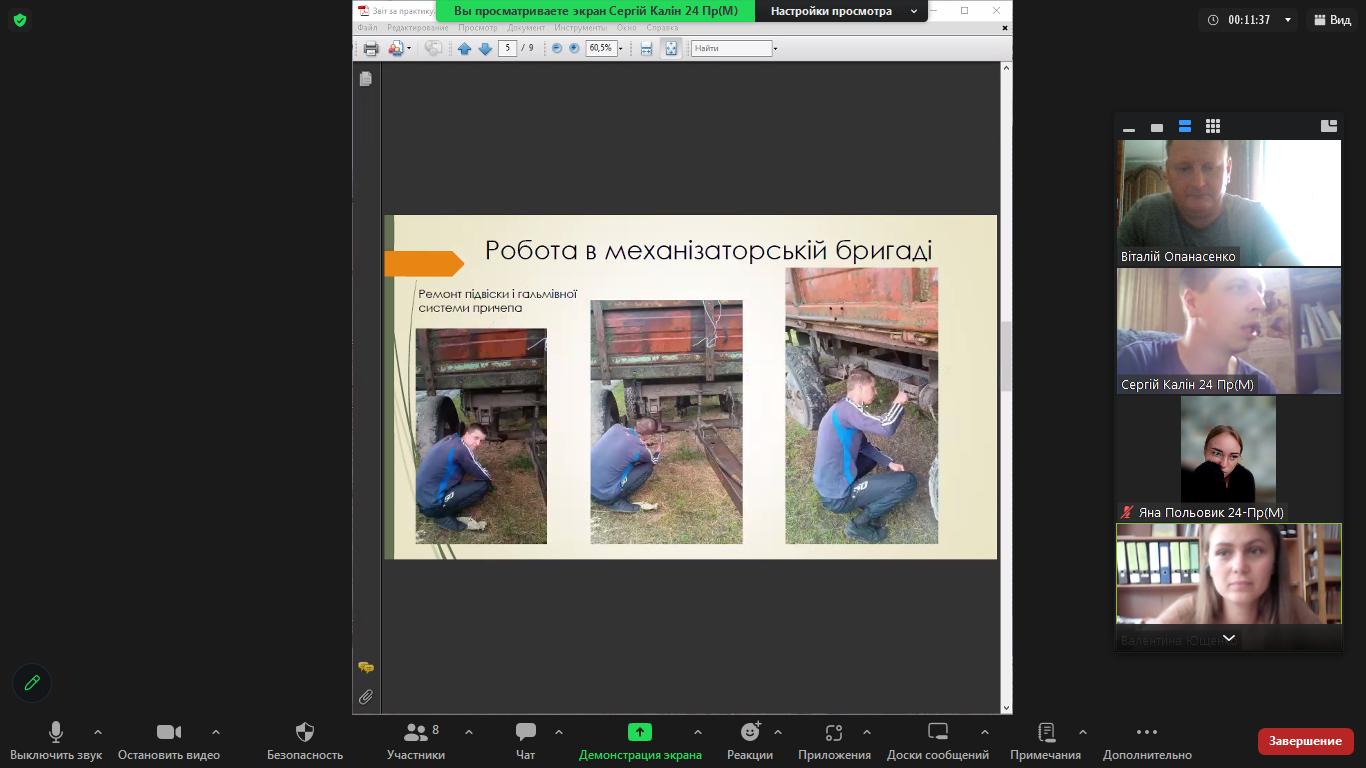Click the PDF vertical scrollbar thumb
This screenshot has width=1366, height=768.
(x=1005, y=355)
